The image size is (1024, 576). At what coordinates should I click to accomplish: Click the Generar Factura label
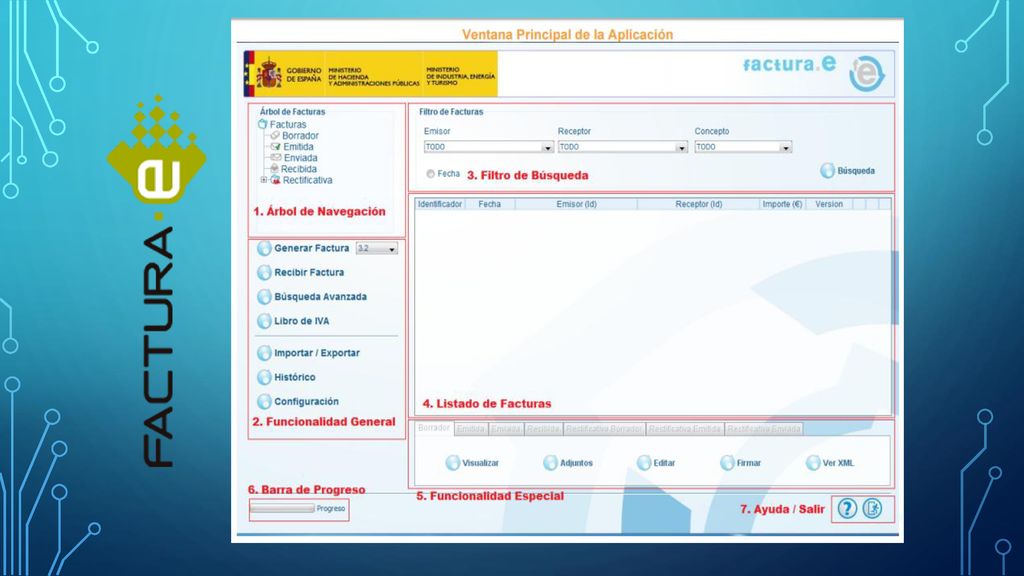[312, 248]
